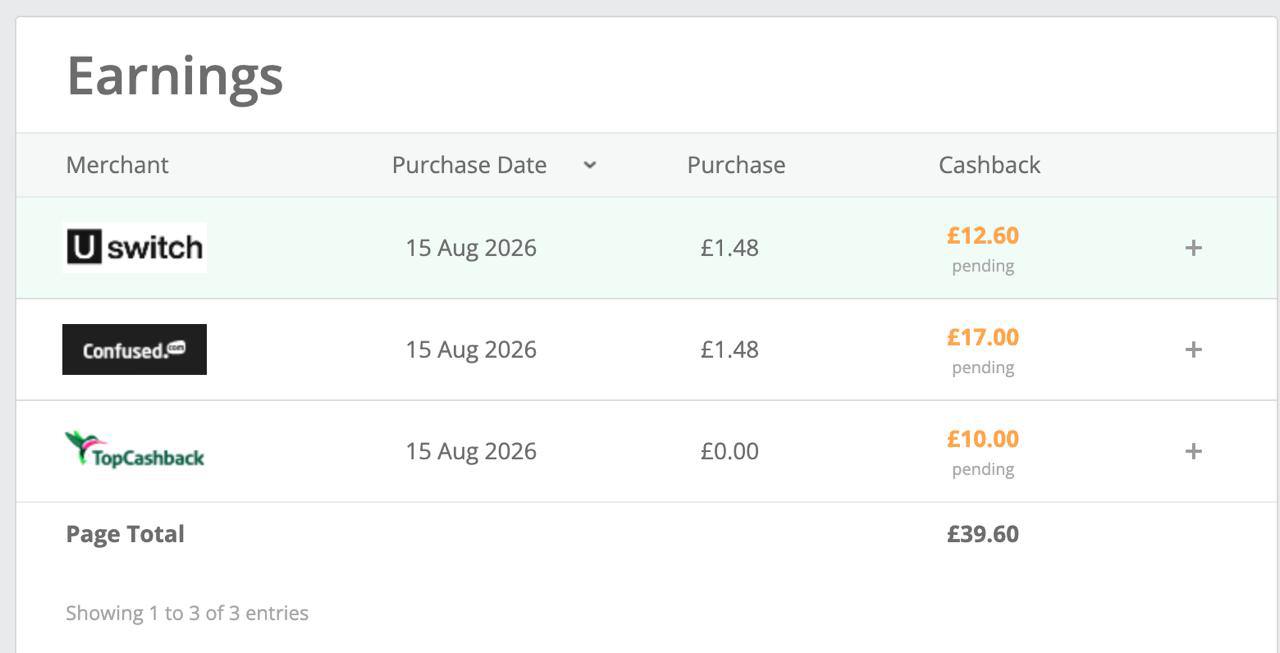Sort by Purchase column header

pos(736,165)
